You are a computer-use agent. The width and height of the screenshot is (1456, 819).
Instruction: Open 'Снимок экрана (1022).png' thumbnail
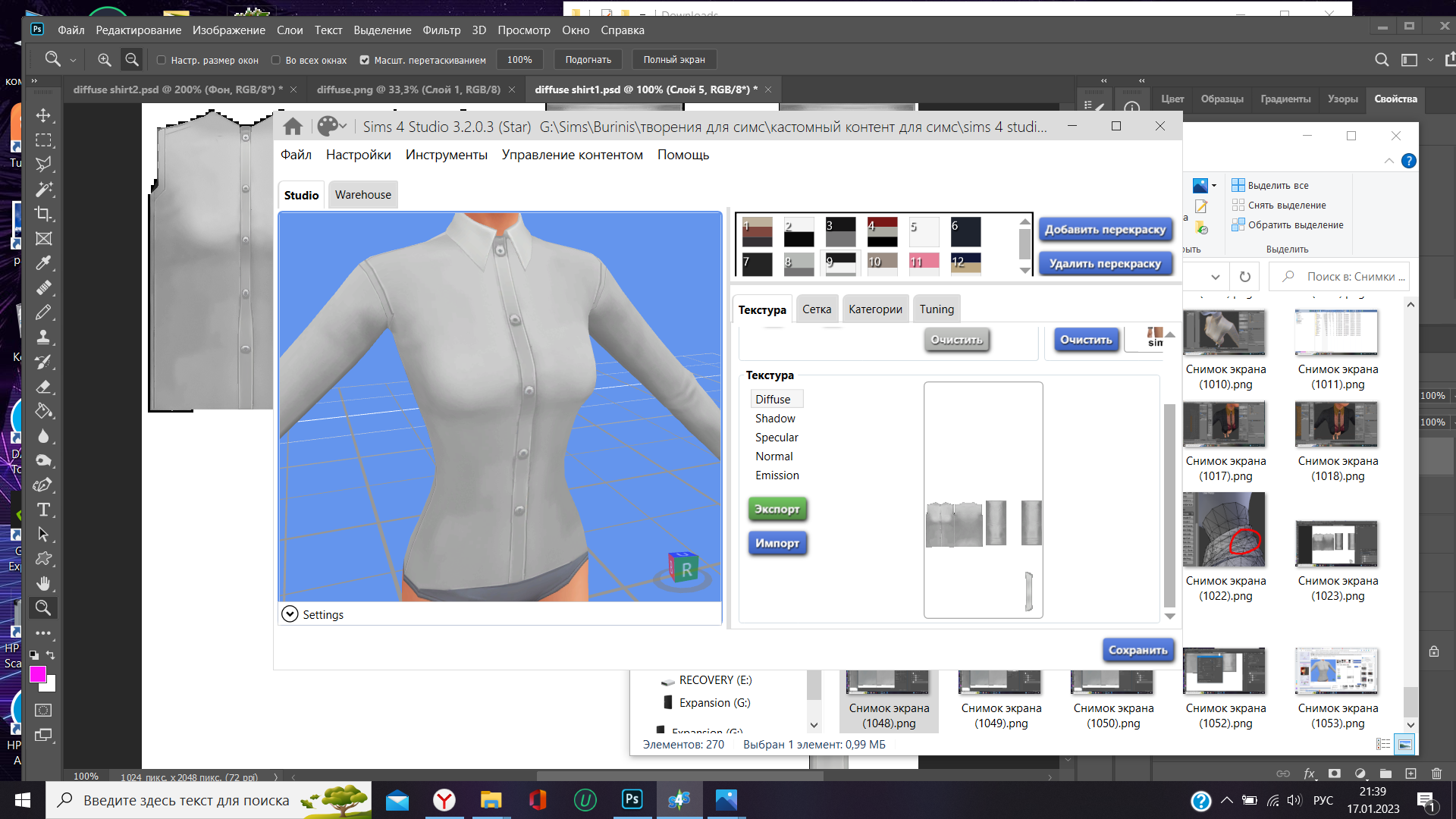click(x=1225, y=530)
